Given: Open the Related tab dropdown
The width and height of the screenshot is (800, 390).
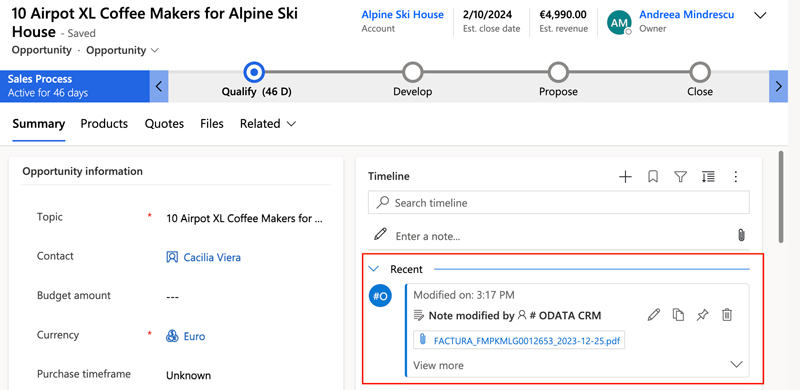Looking at the screenshot, I should [268, 124].
